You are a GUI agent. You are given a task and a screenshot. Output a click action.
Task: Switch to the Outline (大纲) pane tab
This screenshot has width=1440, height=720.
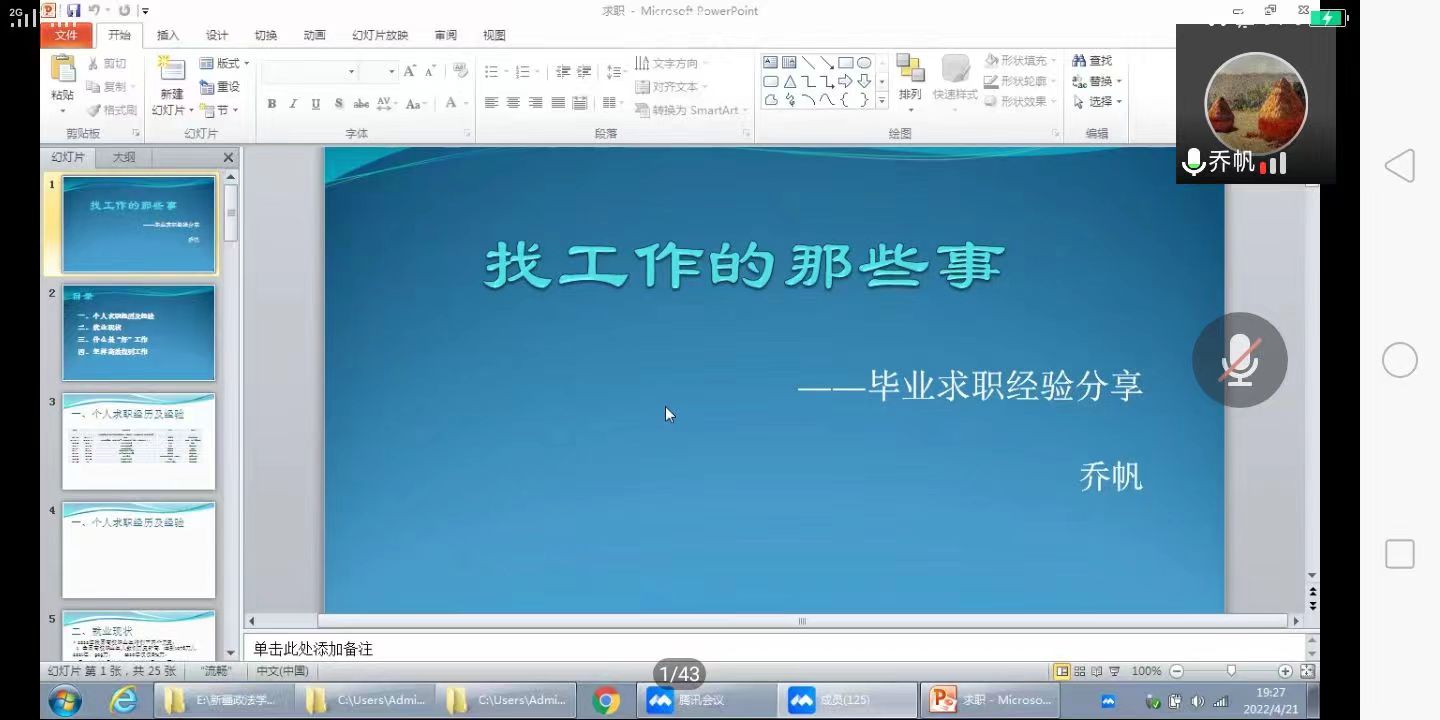click(124, 158)
